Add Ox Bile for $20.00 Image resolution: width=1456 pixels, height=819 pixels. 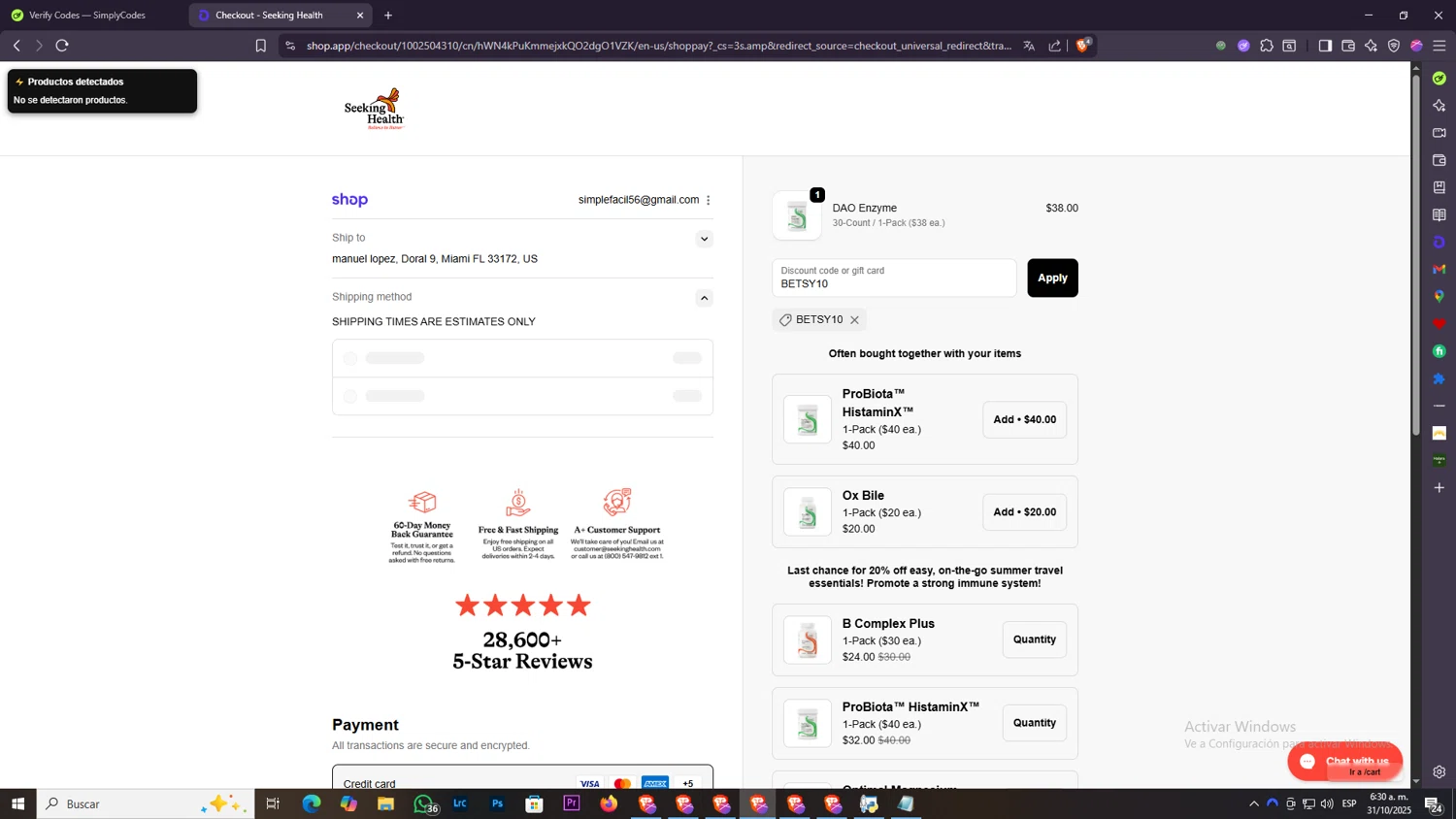[1024, 512]
